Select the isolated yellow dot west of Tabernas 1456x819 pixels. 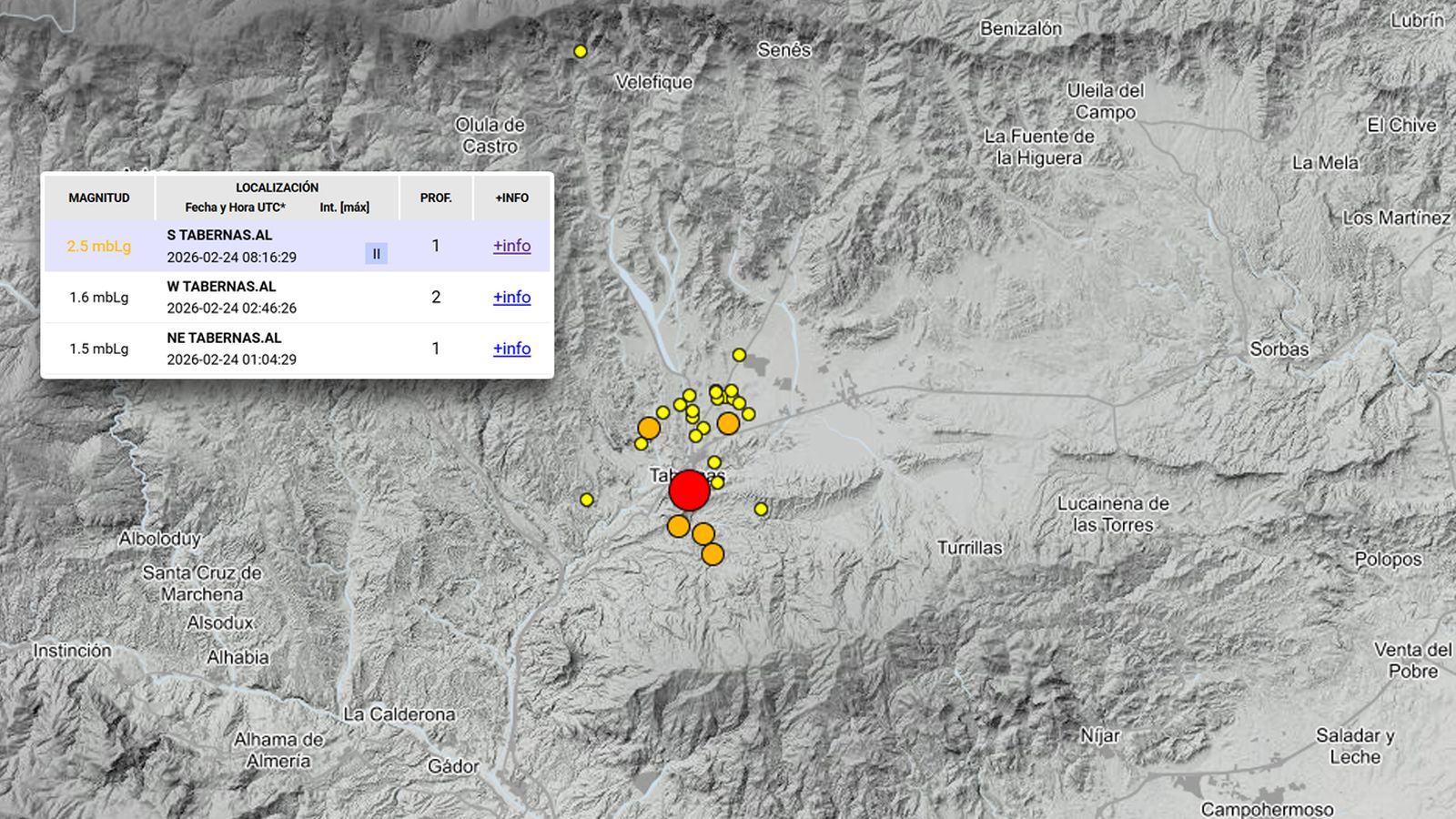point(587,500)
